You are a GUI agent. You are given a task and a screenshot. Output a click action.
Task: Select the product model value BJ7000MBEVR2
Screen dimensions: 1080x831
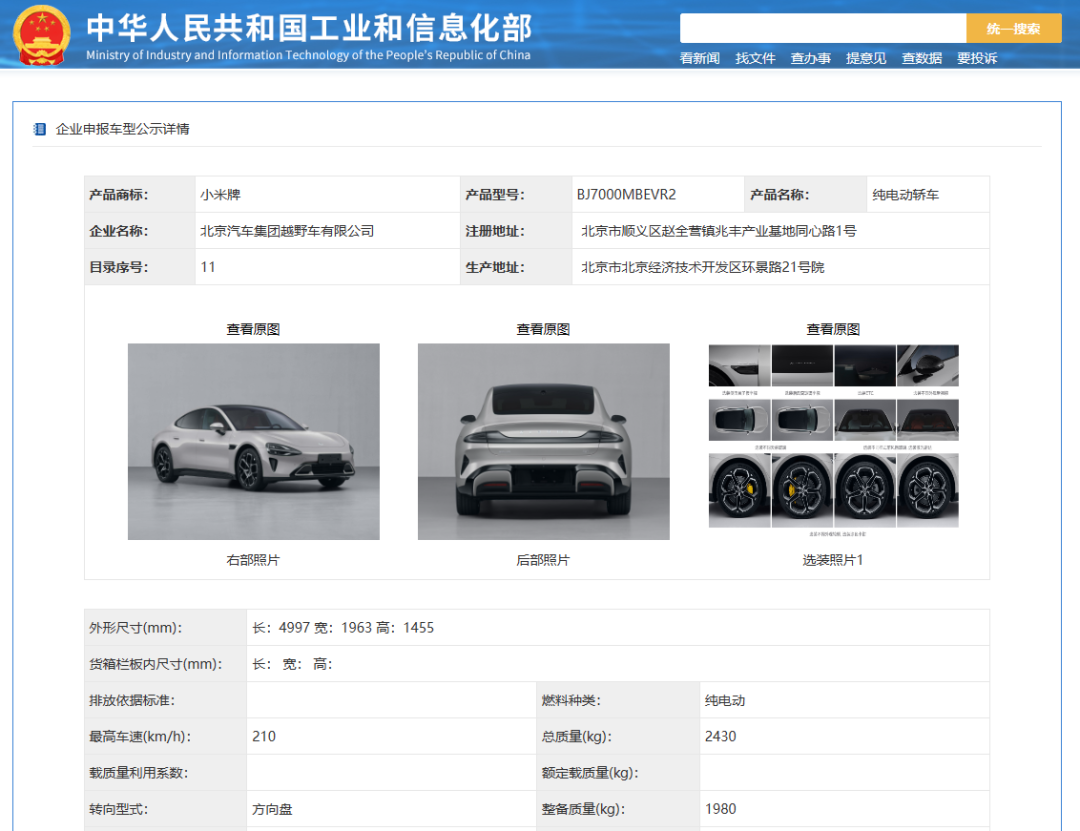pos(626,194)
